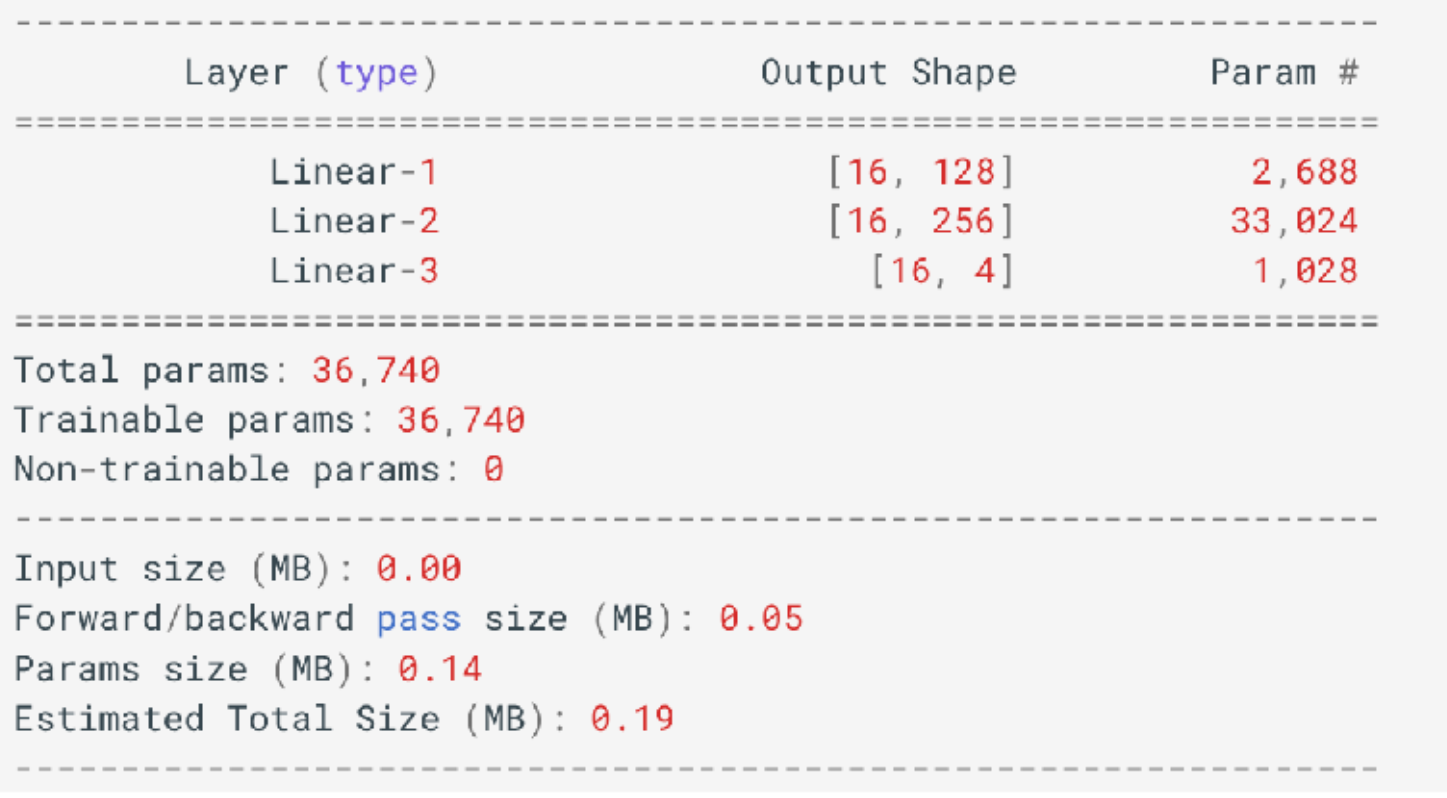The image size is (1447, 798).
Task: Click the 33,024 parameter count
Action: [x=1294, y=222]
